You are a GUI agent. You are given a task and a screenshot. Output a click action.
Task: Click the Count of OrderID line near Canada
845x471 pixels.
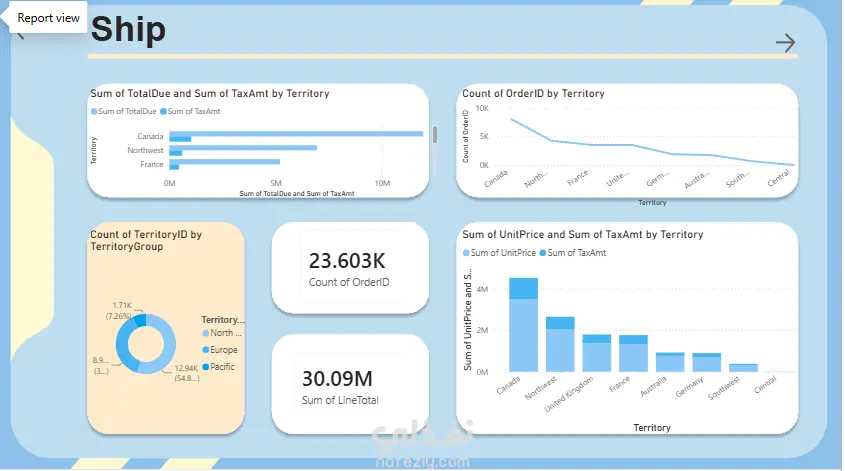[x=512, y=120]
